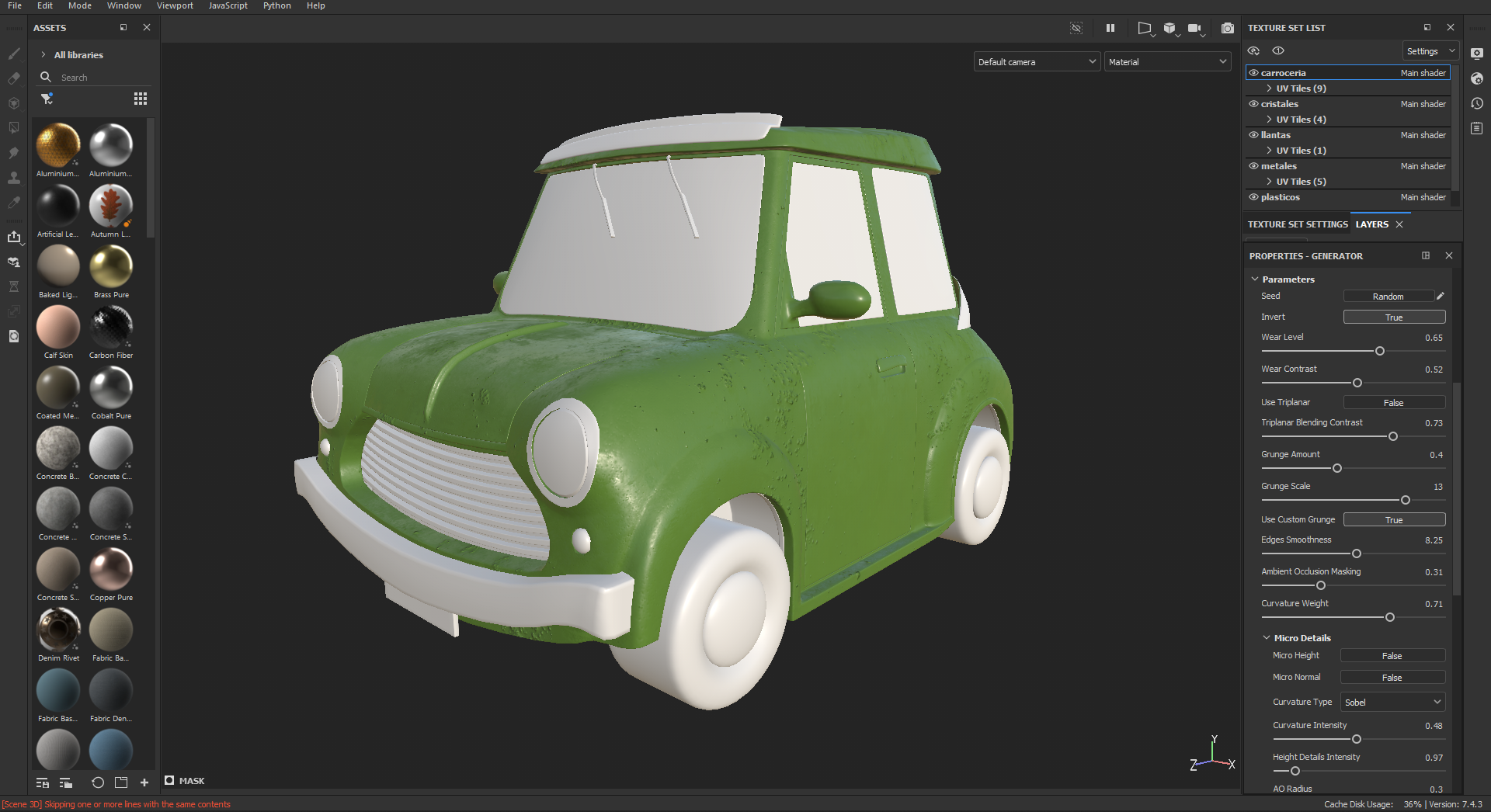Click the Random seed button
Image resolution: width=1491 pixels, height=812 pixels.
click(1388, 297)
